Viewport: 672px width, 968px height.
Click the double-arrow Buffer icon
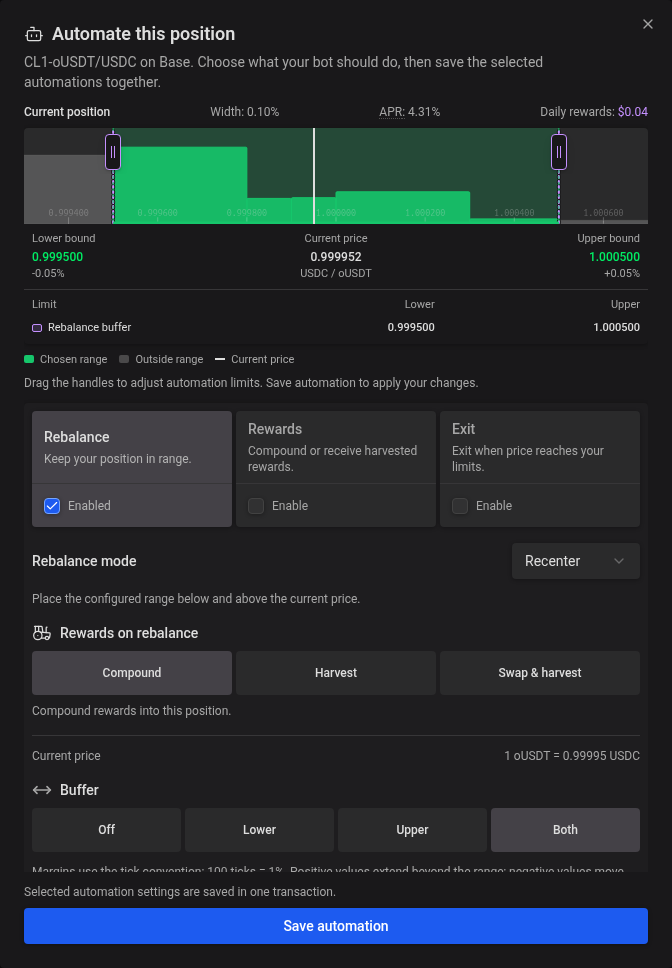click(x=42, y=790)
